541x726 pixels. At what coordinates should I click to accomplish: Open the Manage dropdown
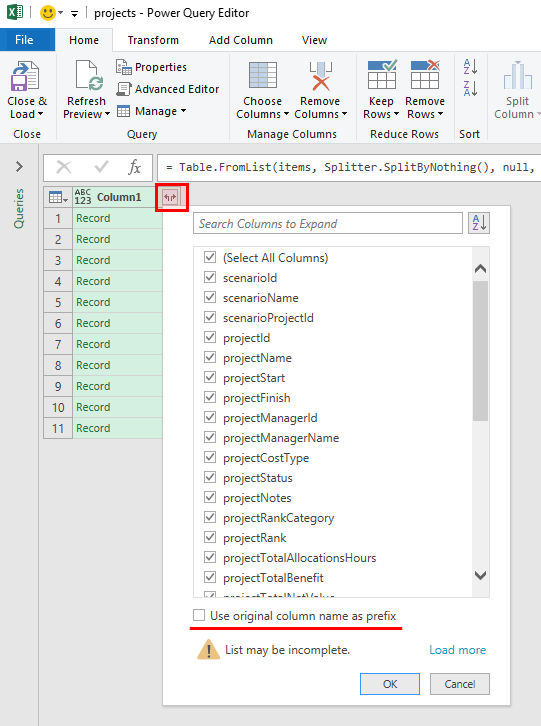(151, 111)
